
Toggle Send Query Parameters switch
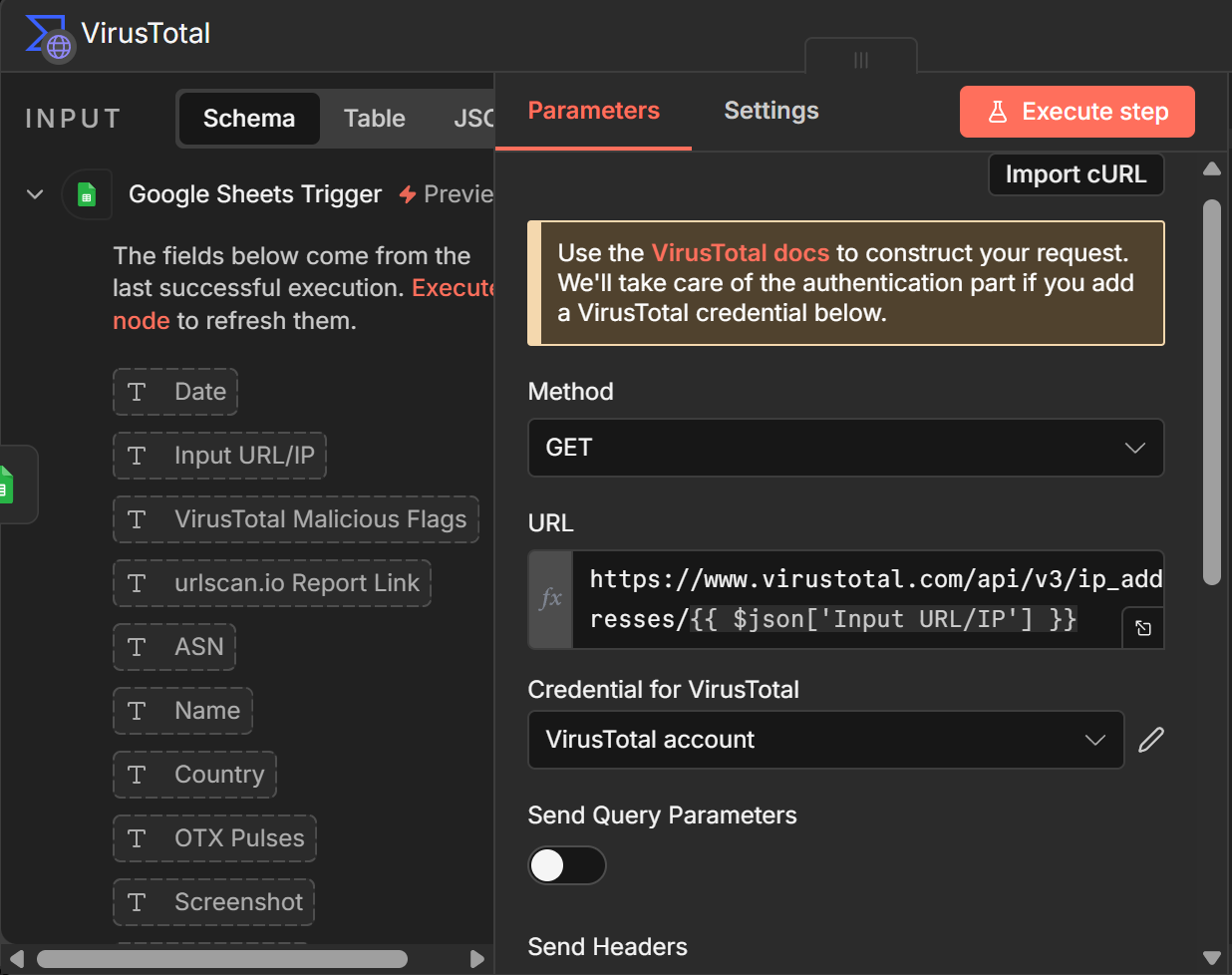[x=566, y=865]
